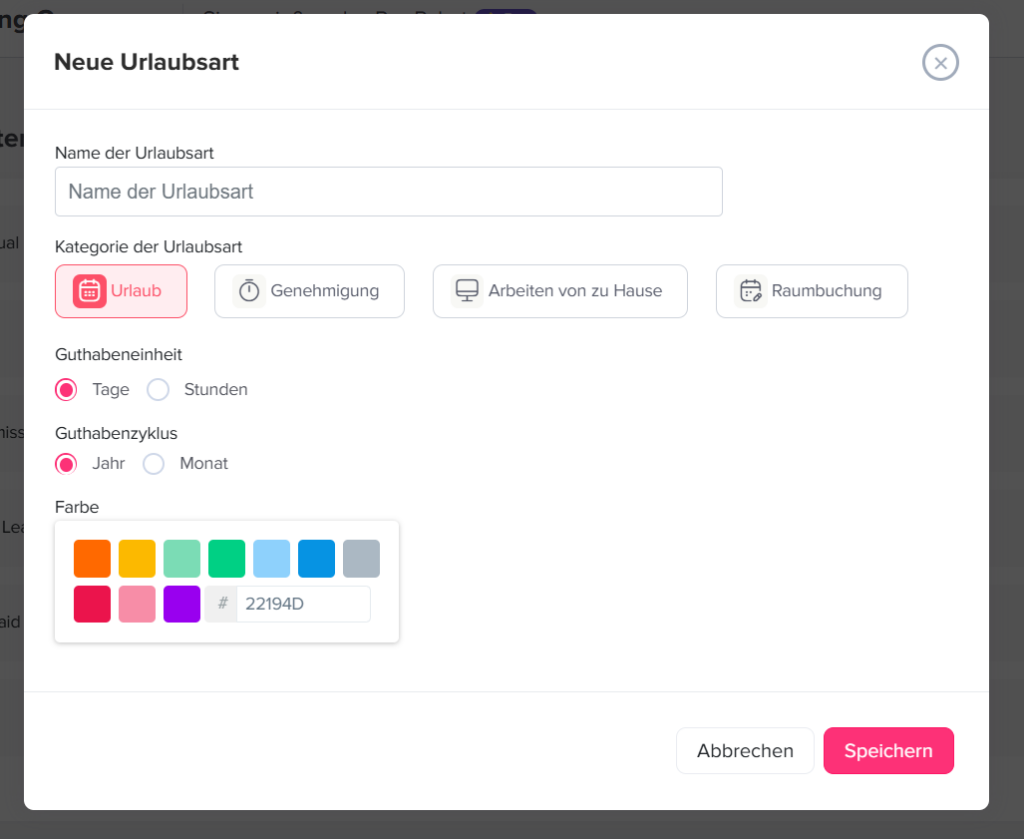Choose Monat as Guthabenzyklus

click(154, 464)
